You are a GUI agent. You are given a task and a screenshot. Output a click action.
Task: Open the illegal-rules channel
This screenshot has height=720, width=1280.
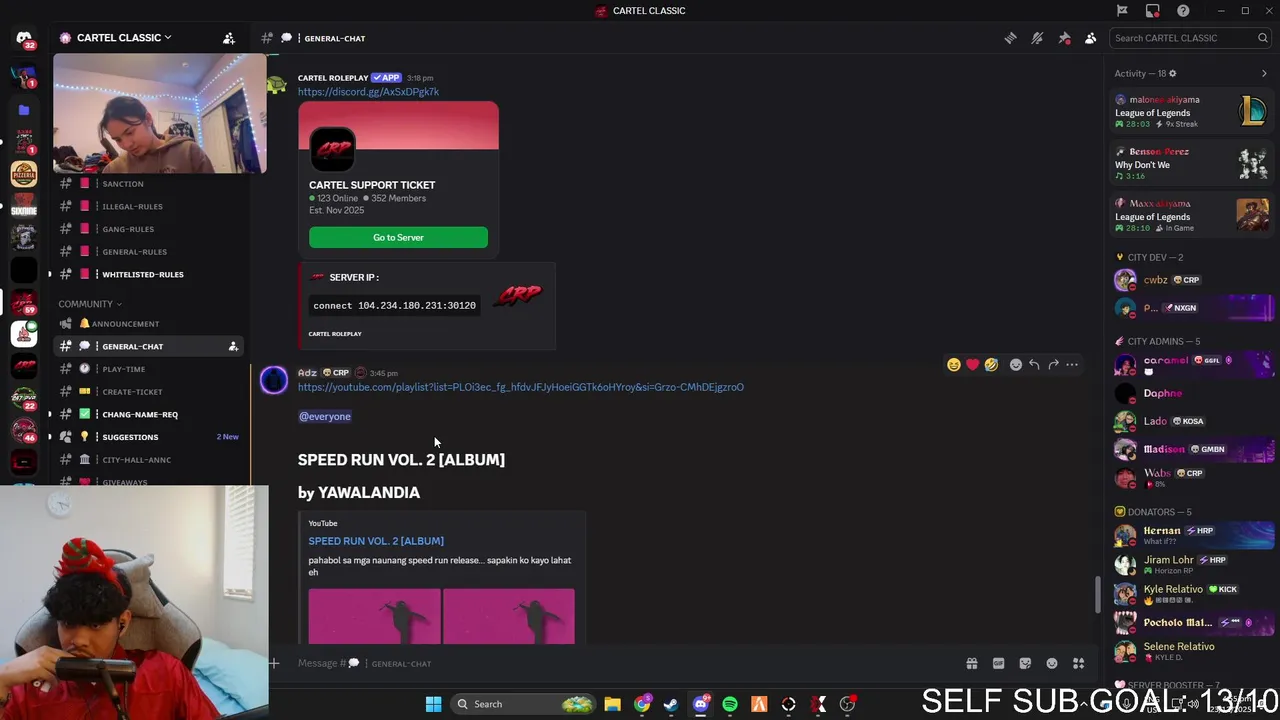tap(132, 206)
